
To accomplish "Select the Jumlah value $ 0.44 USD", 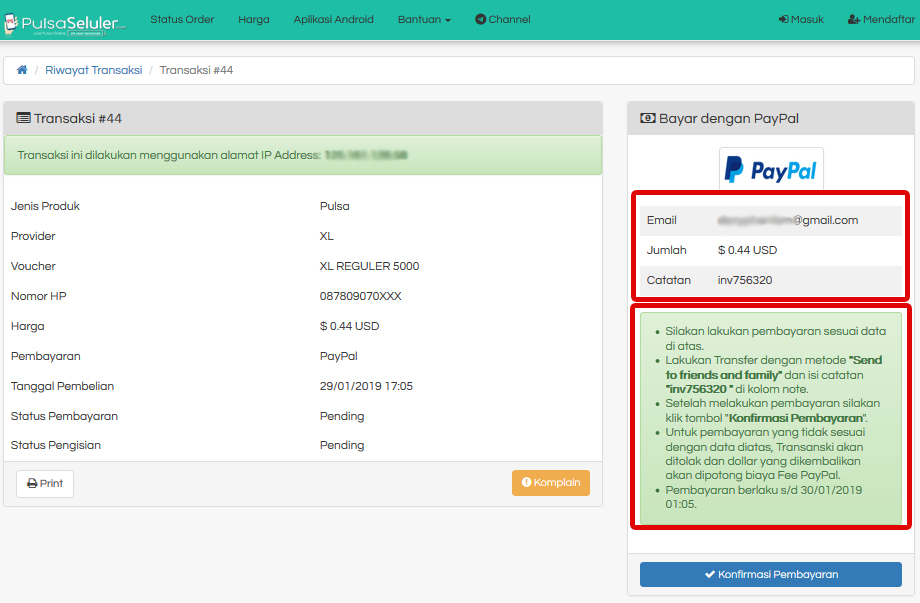I will (747, 250).
